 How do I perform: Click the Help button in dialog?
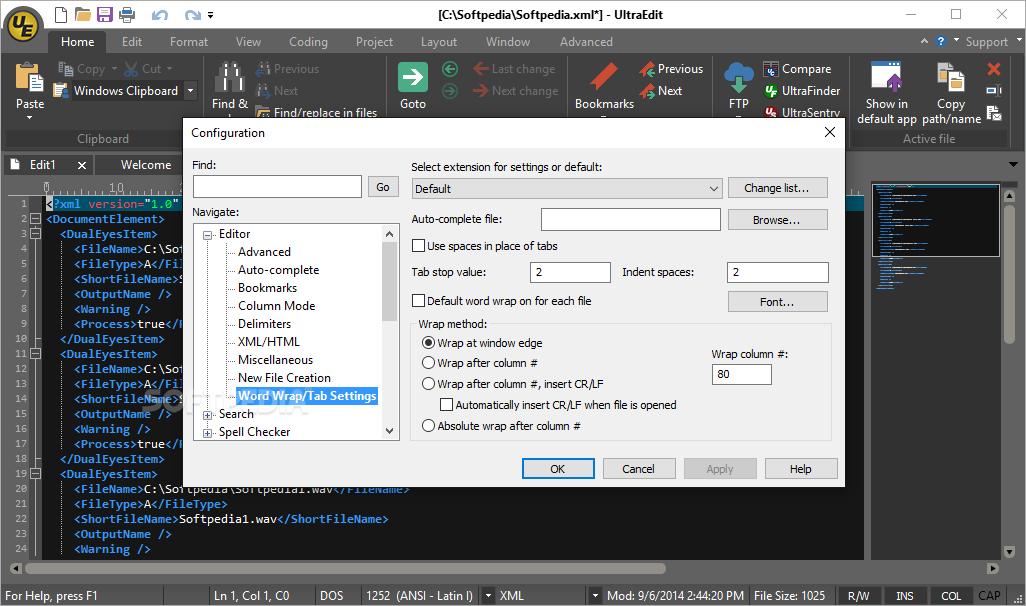pos(800,469)
